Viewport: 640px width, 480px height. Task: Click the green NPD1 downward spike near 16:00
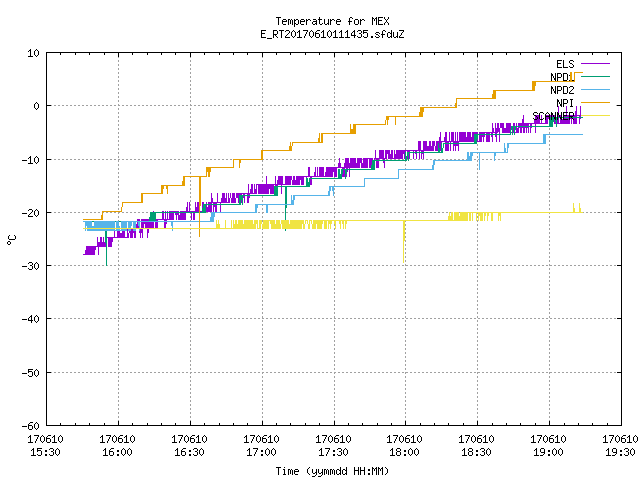point(107,248)
